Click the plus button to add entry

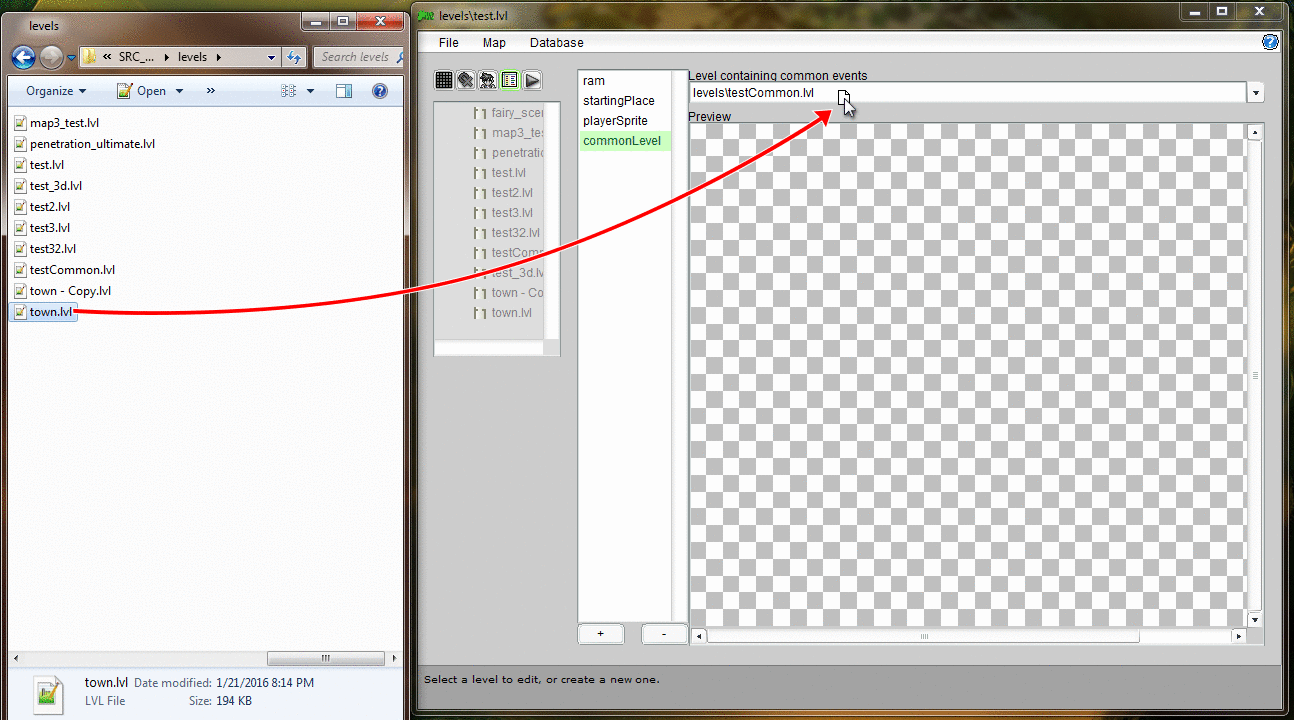tap(600, 634)
